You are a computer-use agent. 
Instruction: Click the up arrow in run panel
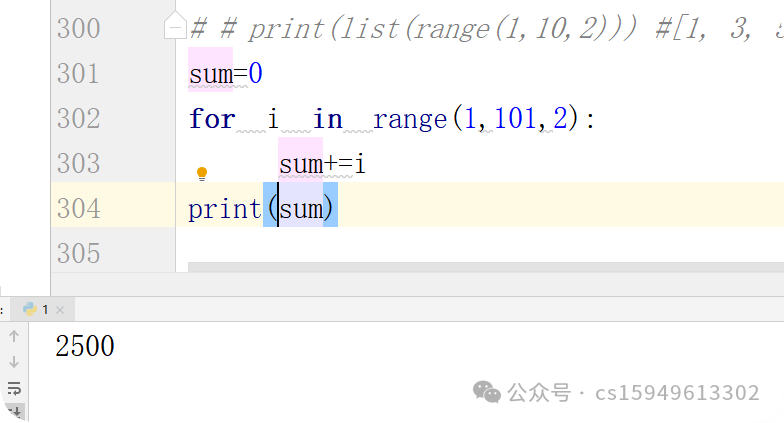tap(14, 336)
